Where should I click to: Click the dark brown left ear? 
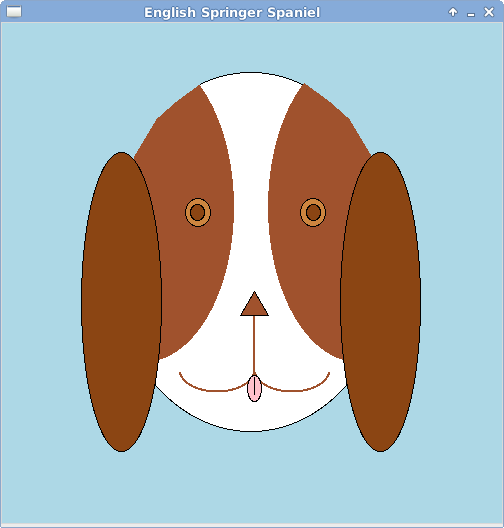[121, 302]
